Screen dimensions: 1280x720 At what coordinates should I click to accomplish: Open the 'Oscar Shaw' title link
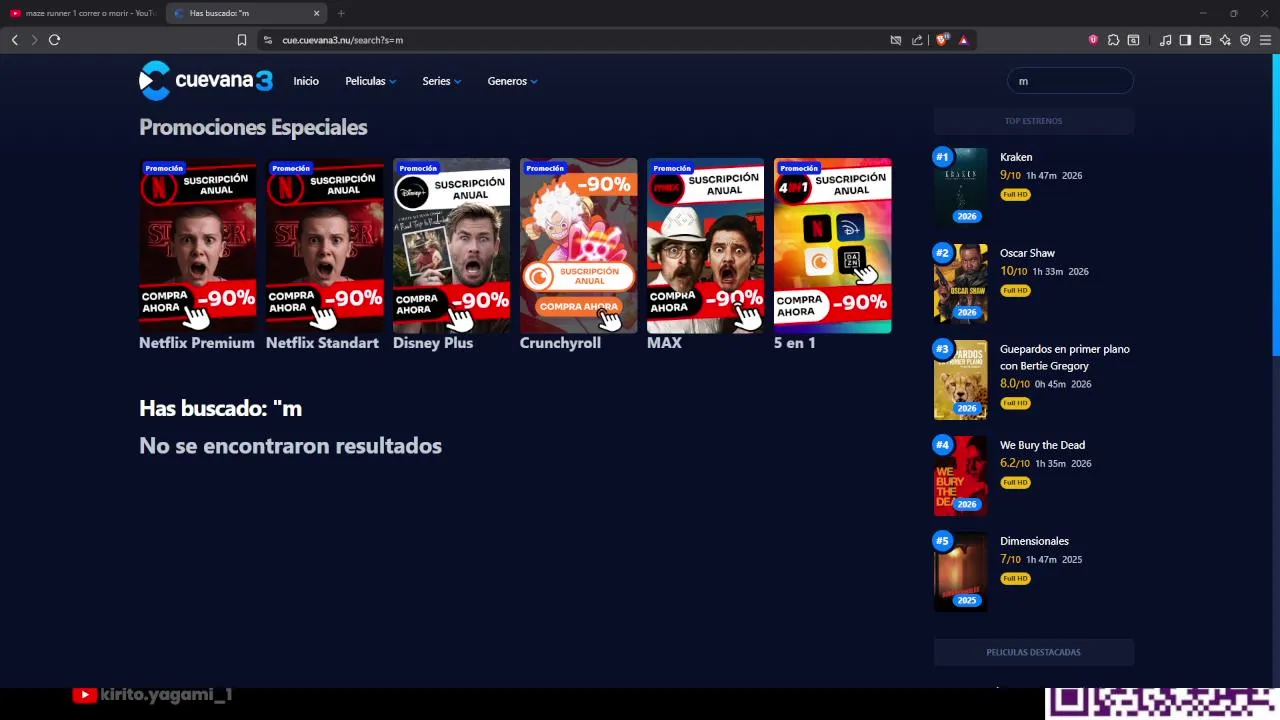(1027, 253)
